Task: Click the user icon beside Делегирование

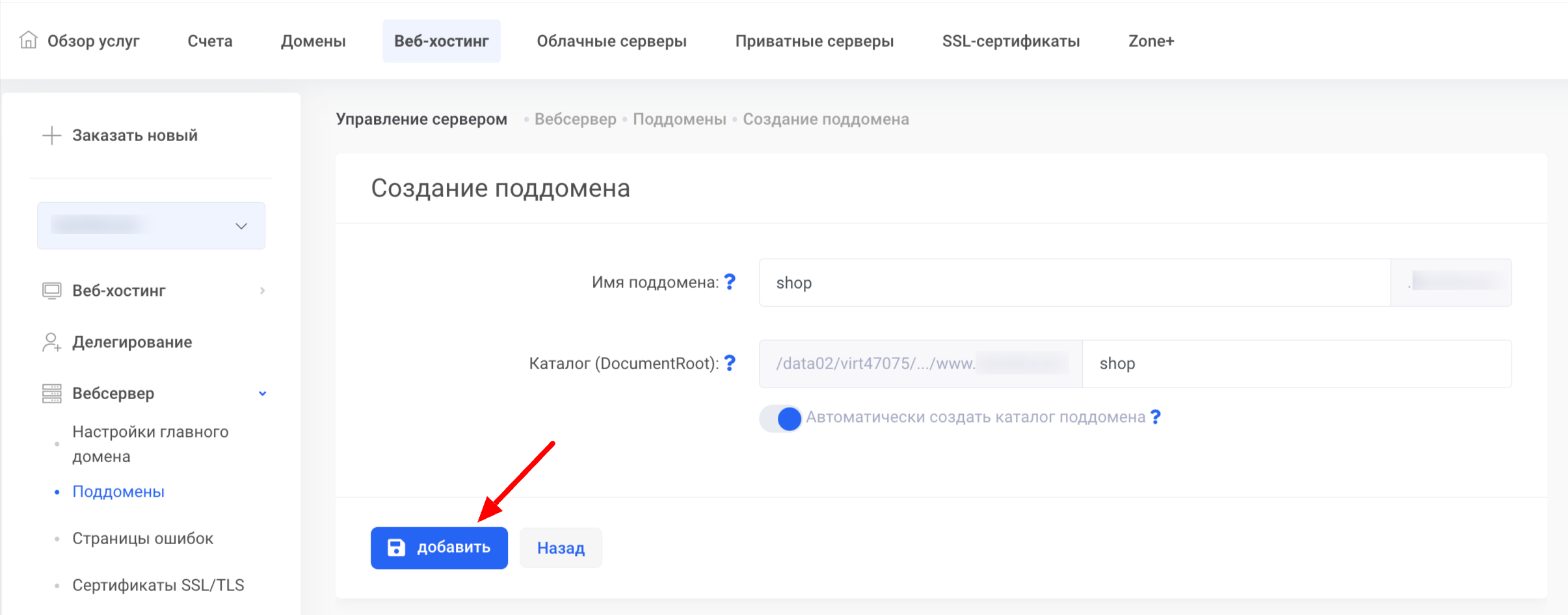Action: (x=51, y=342)
